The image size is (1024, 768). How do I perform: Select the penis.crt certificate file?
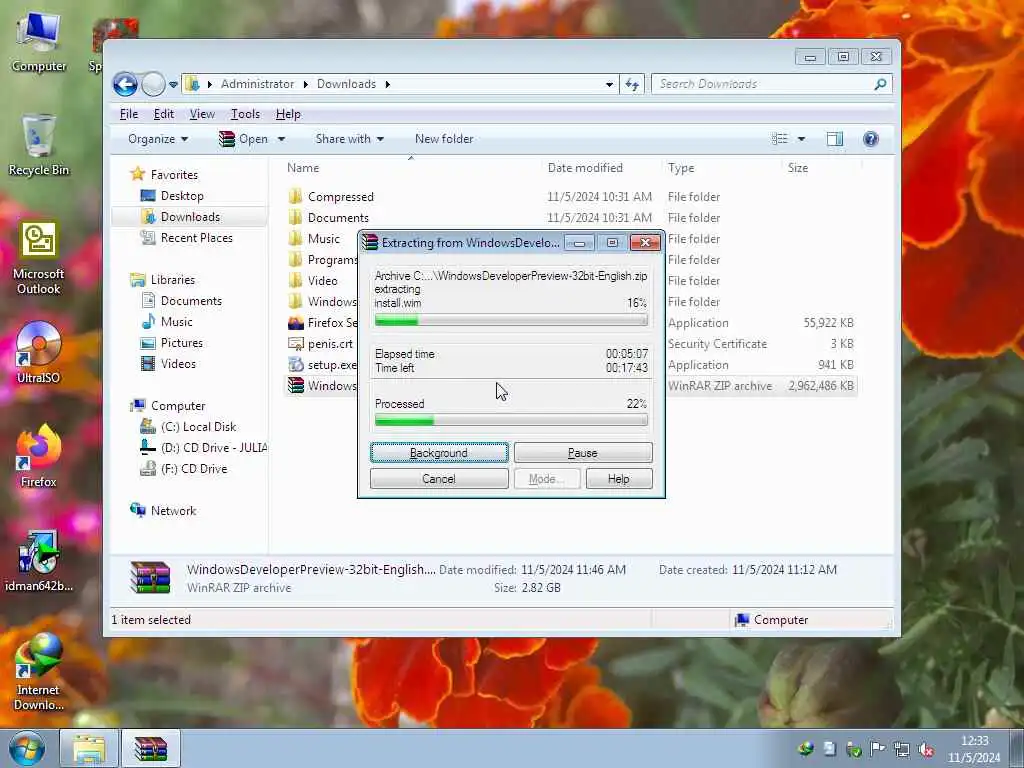[321, 344]
